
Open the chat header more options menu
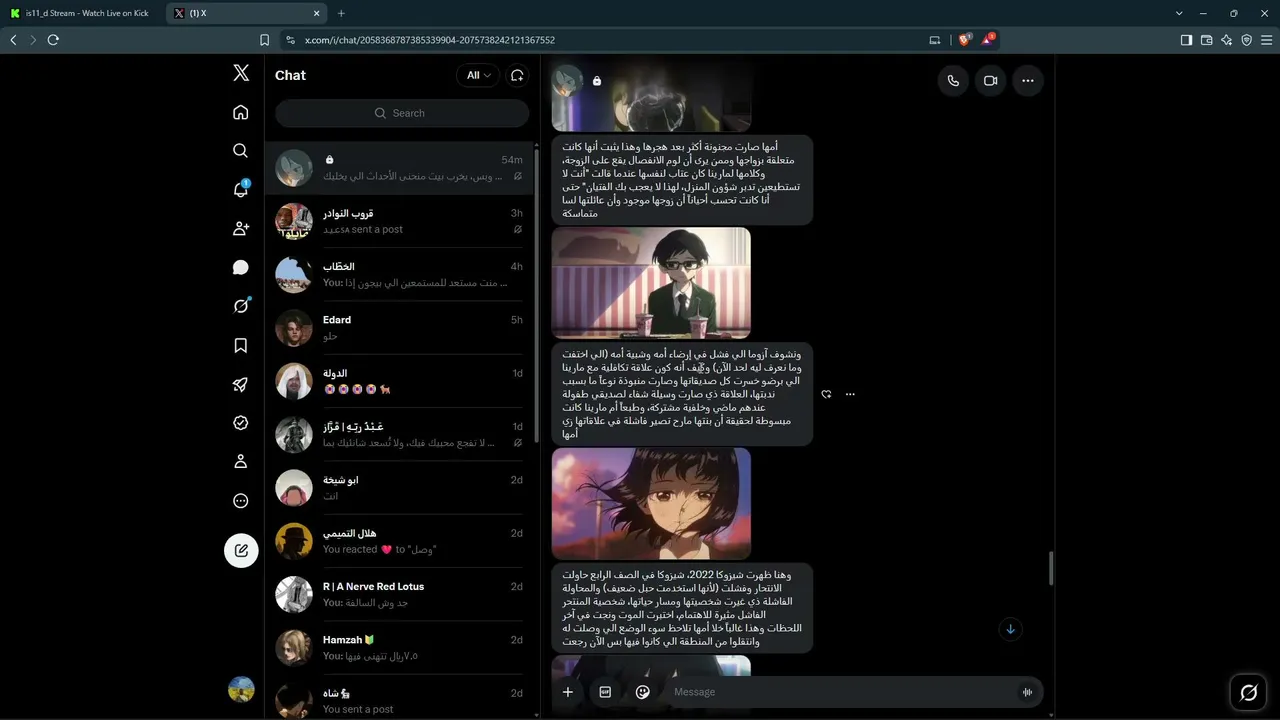1027,81
